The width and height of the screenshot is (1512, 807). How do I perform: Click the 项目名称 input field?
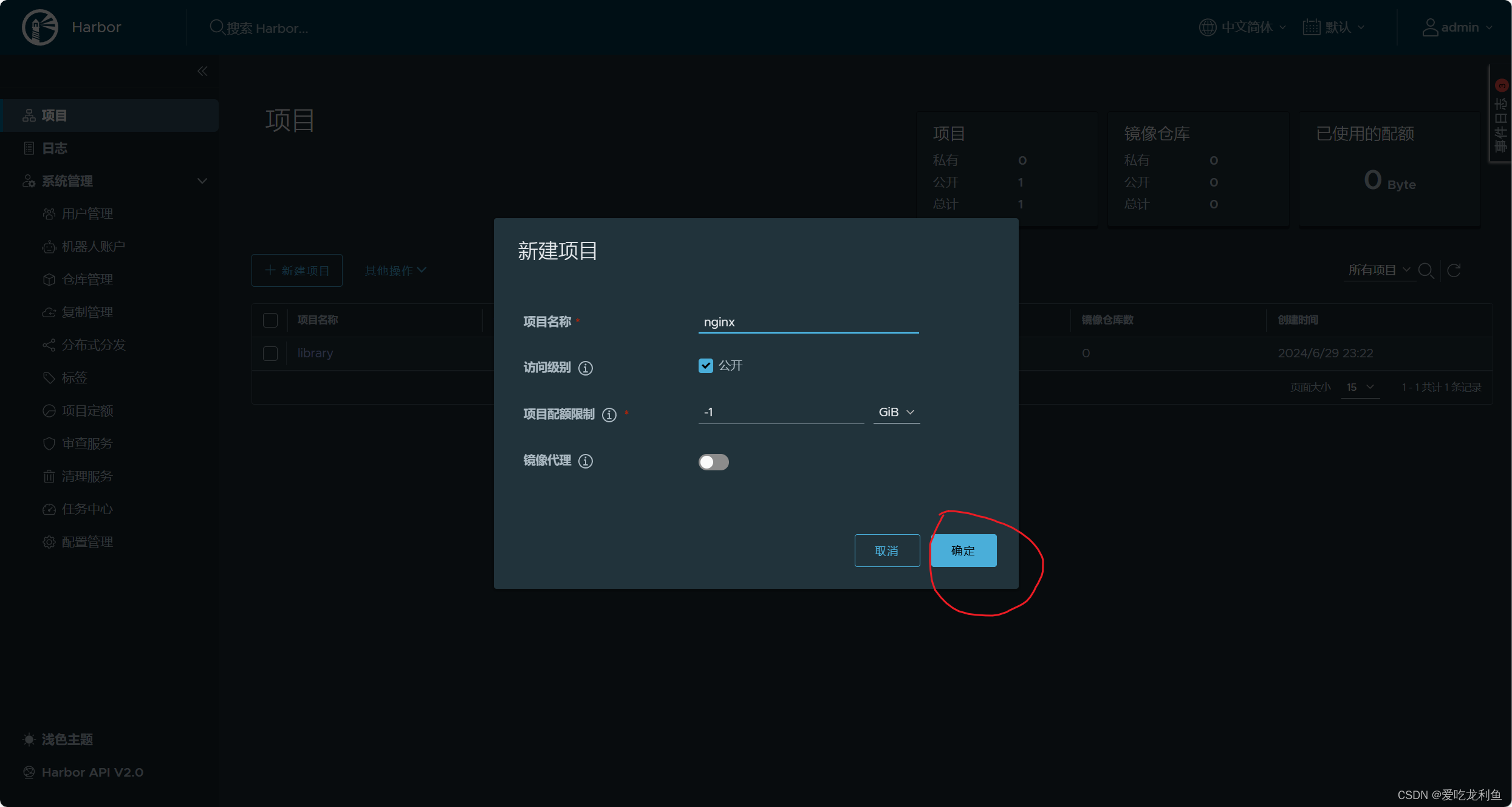click(809, 322)
